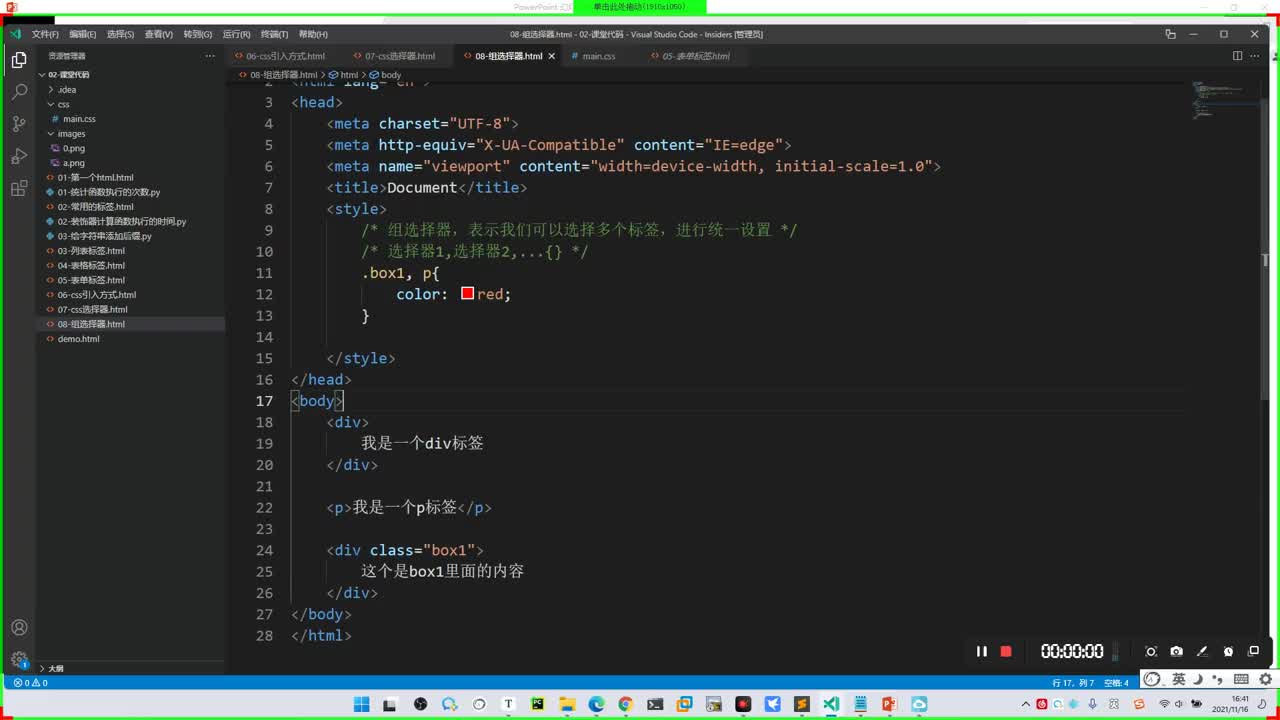Open the 查看(V) menu
Screen dimensions: 1280x720
(x=158, y=34)
